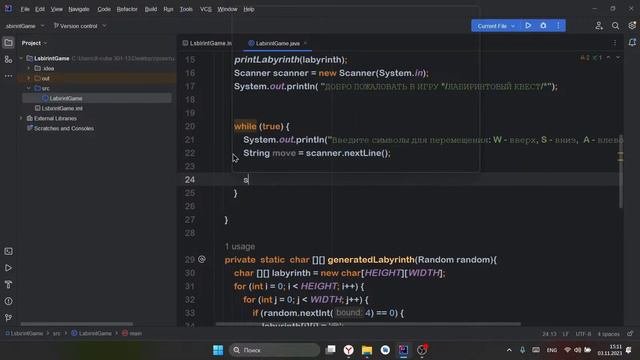This screenshot has width=640, height=360.
Task: Open the Project tool window folder icon
Action: (8, 43)
